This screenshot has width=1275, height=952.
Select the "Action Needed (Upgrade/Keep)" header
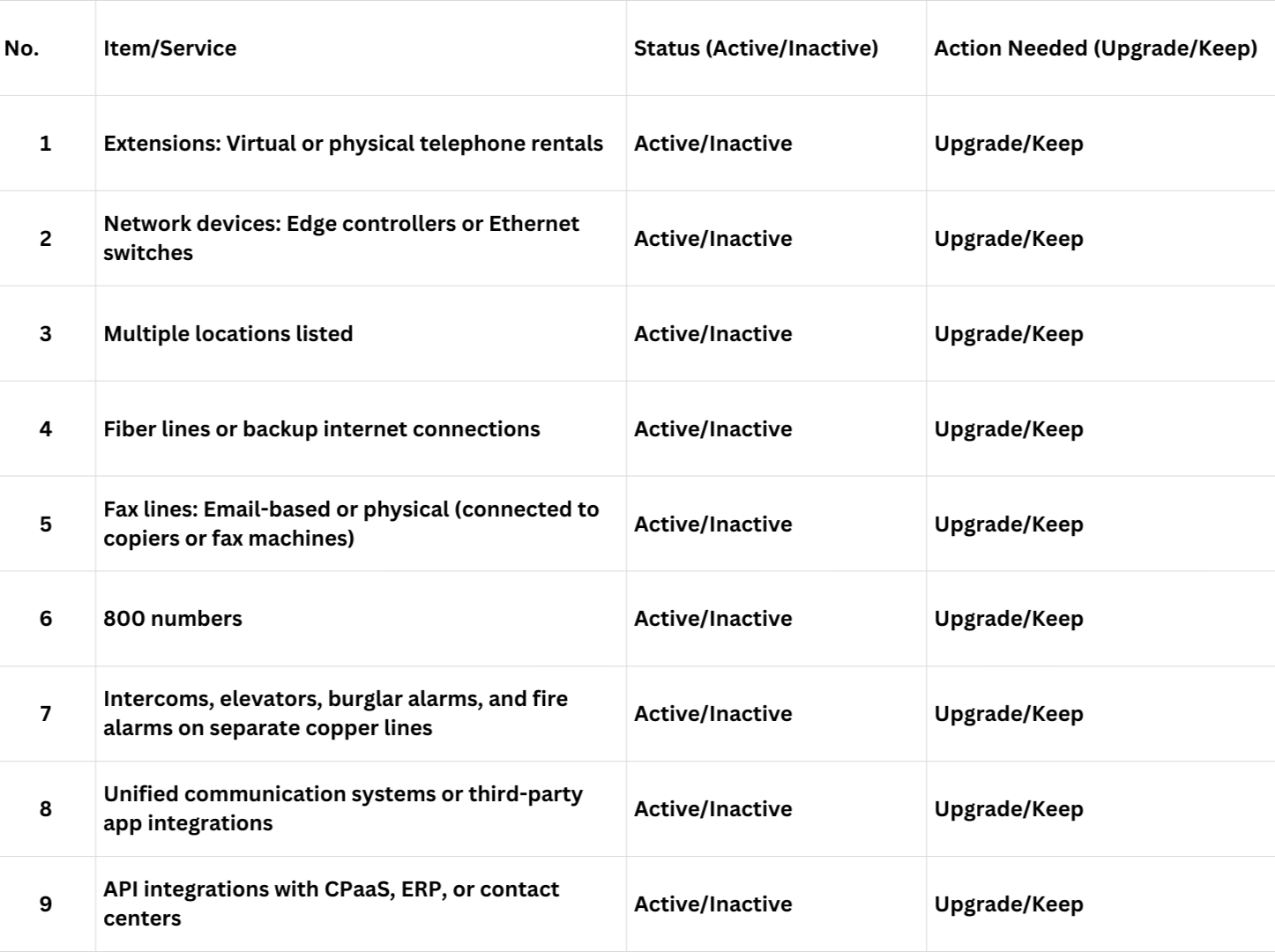(x=1095, y=48)
